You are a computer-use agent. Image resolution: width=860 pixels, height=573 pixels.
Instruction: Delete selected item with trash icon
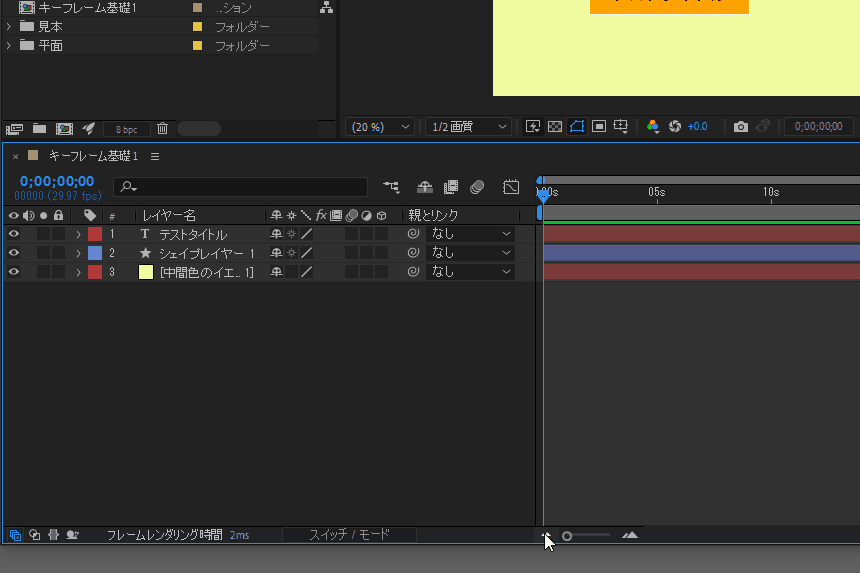click(162, 129)
